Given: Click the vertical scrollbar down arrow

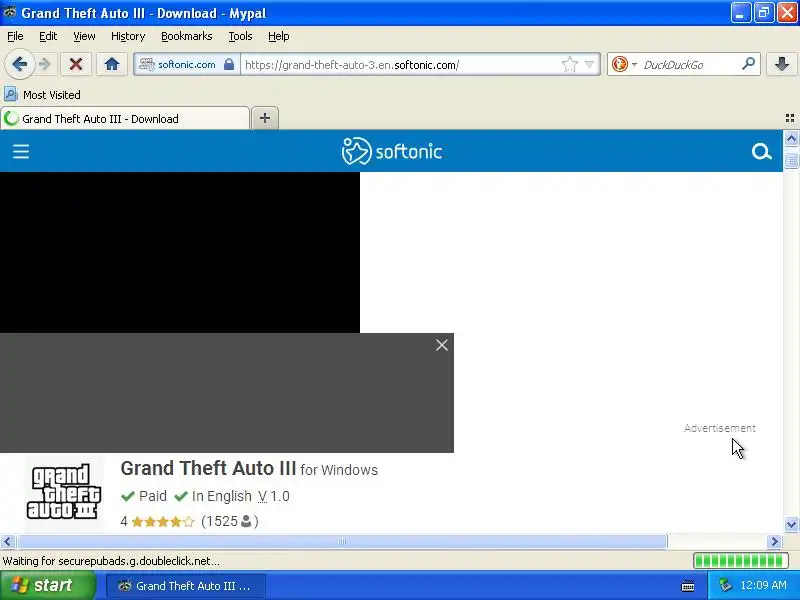Looking at the screenshot, I should [x=791, y=524].
